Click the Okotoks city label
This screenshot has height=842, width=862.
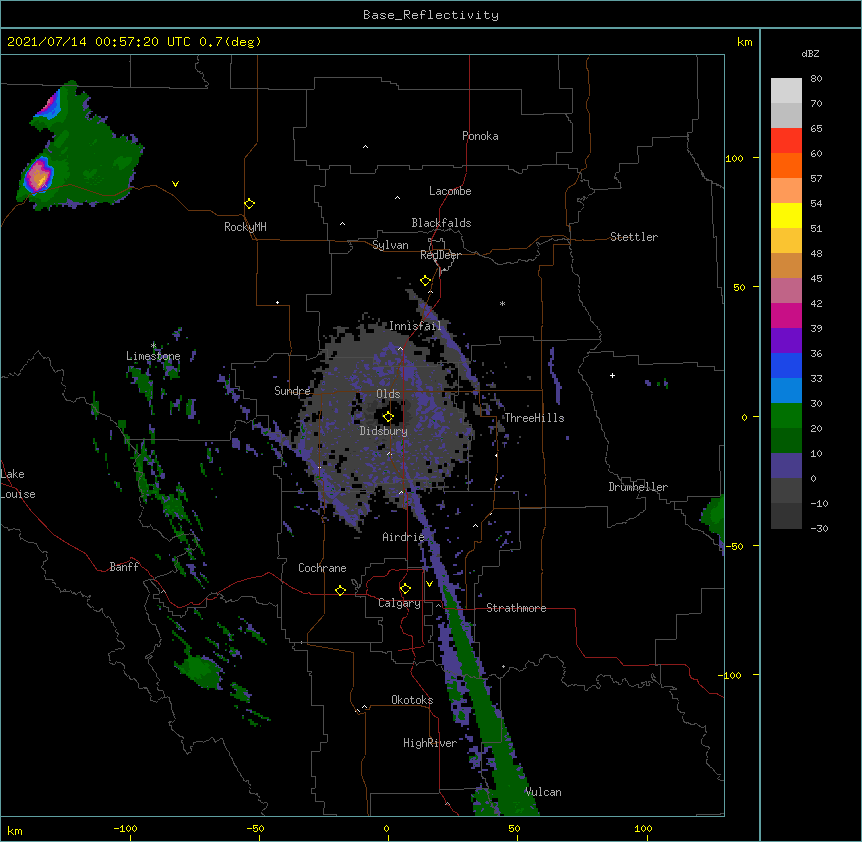point(412,700)
